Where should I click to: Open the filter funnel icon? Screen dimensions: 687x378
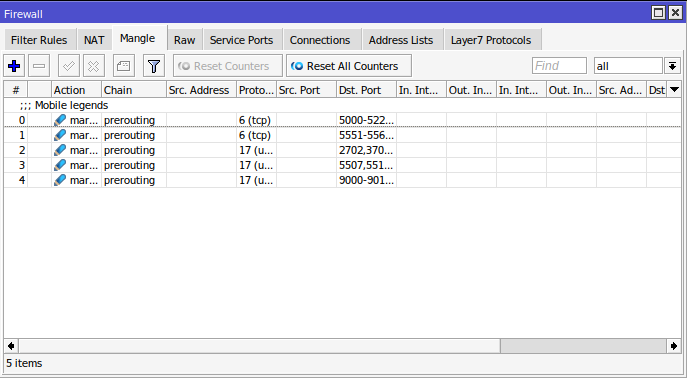(154, 66)
